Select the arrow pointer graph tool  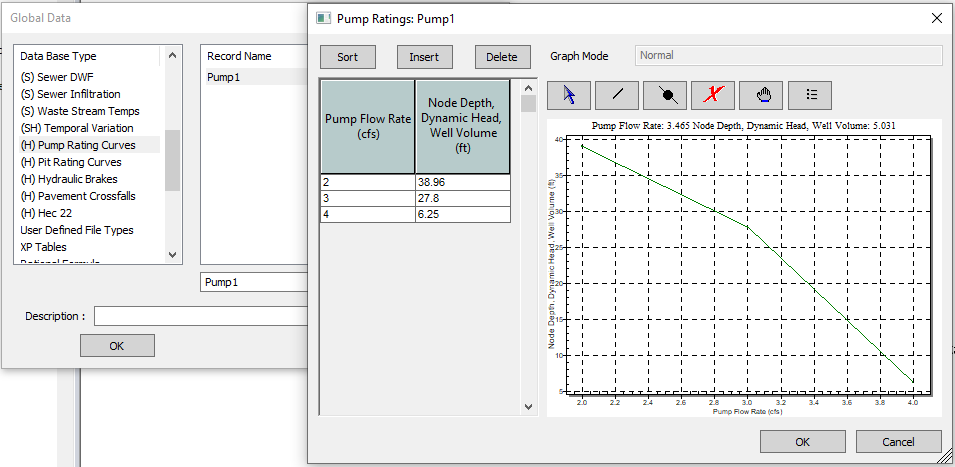pyautogui.click(x=569, y=95)
